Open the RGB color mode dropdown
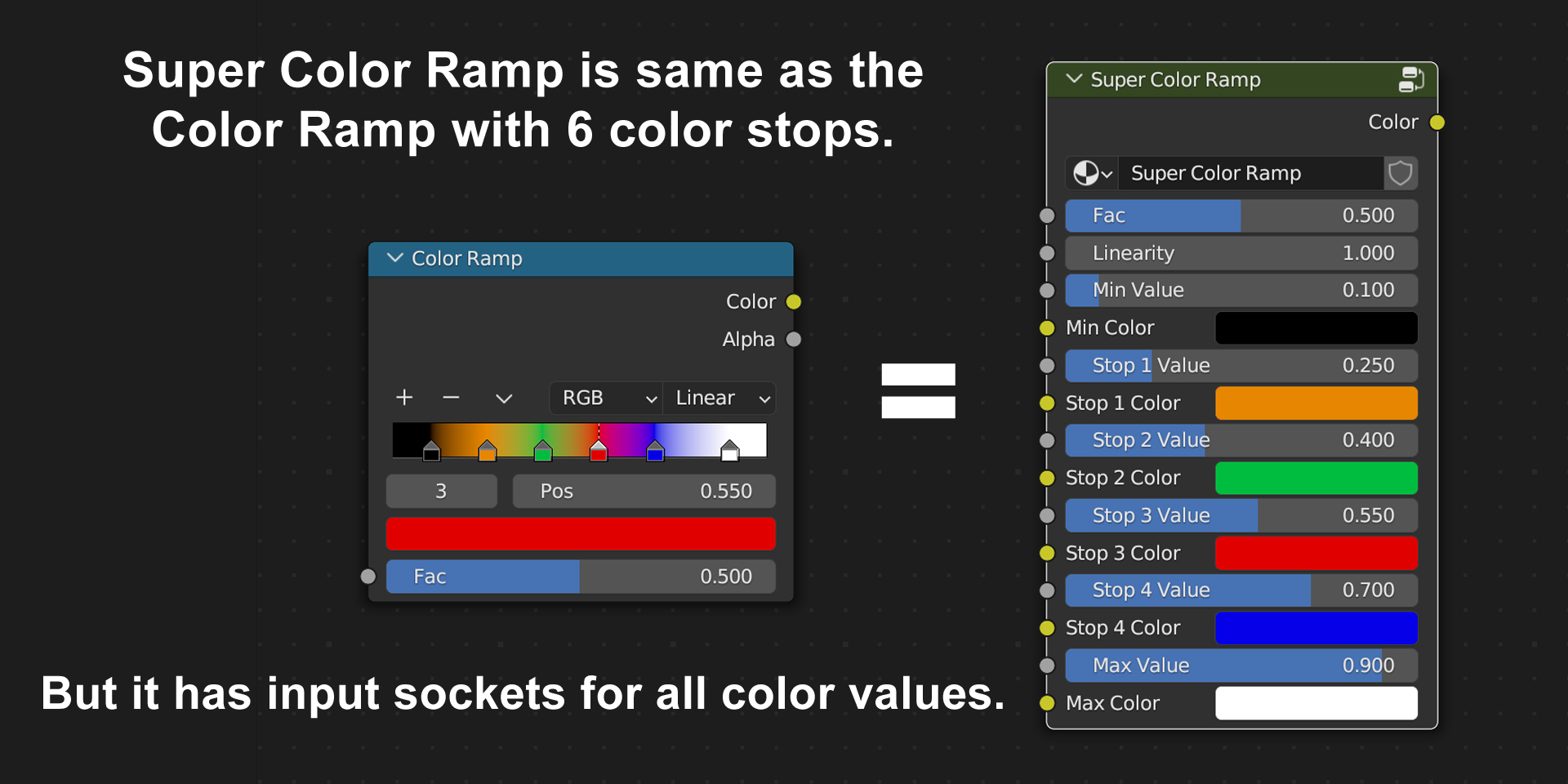 tap(605, 398)
